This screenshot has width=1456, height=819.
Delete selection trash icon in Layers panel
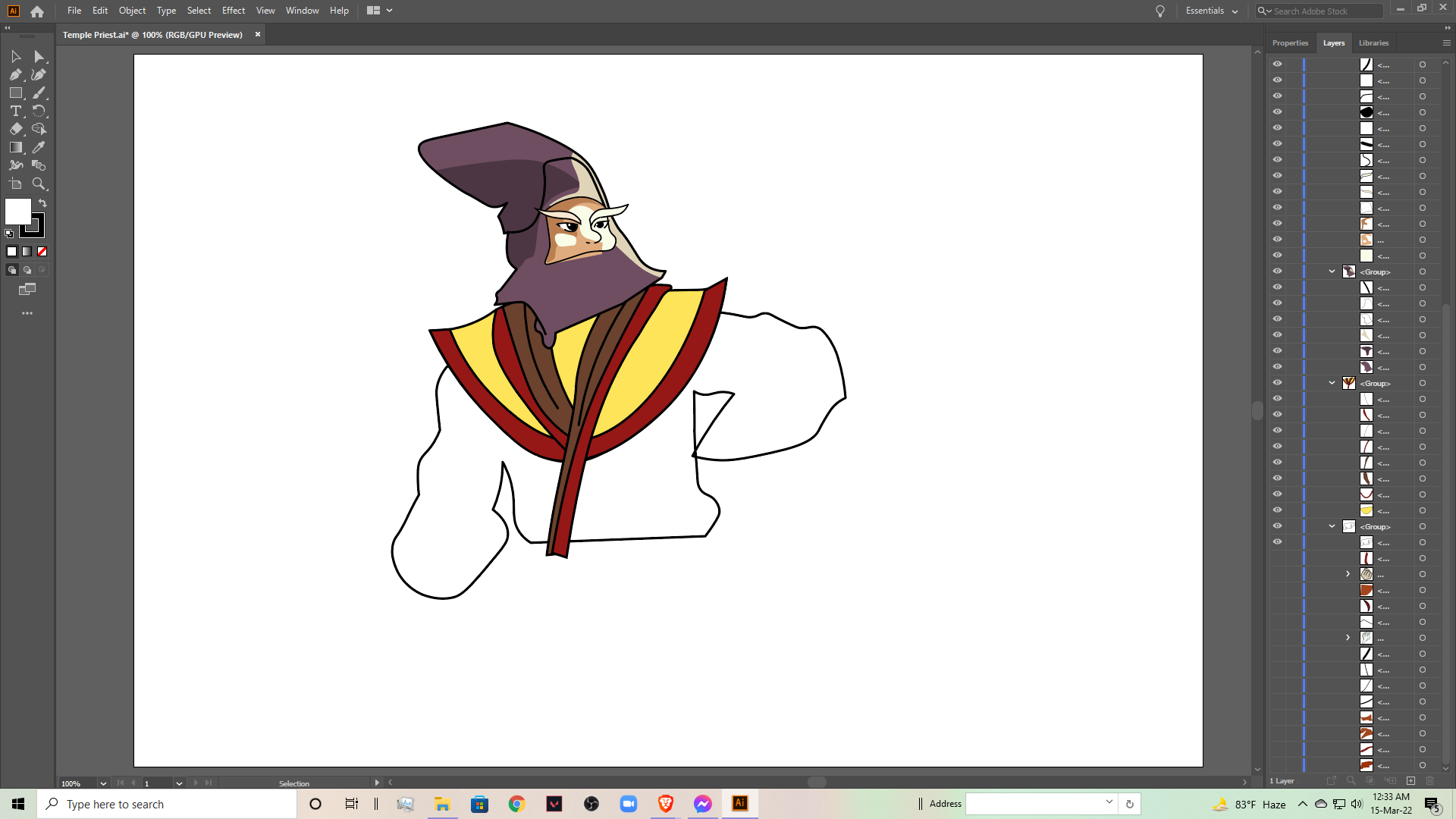pos(1430,780)
